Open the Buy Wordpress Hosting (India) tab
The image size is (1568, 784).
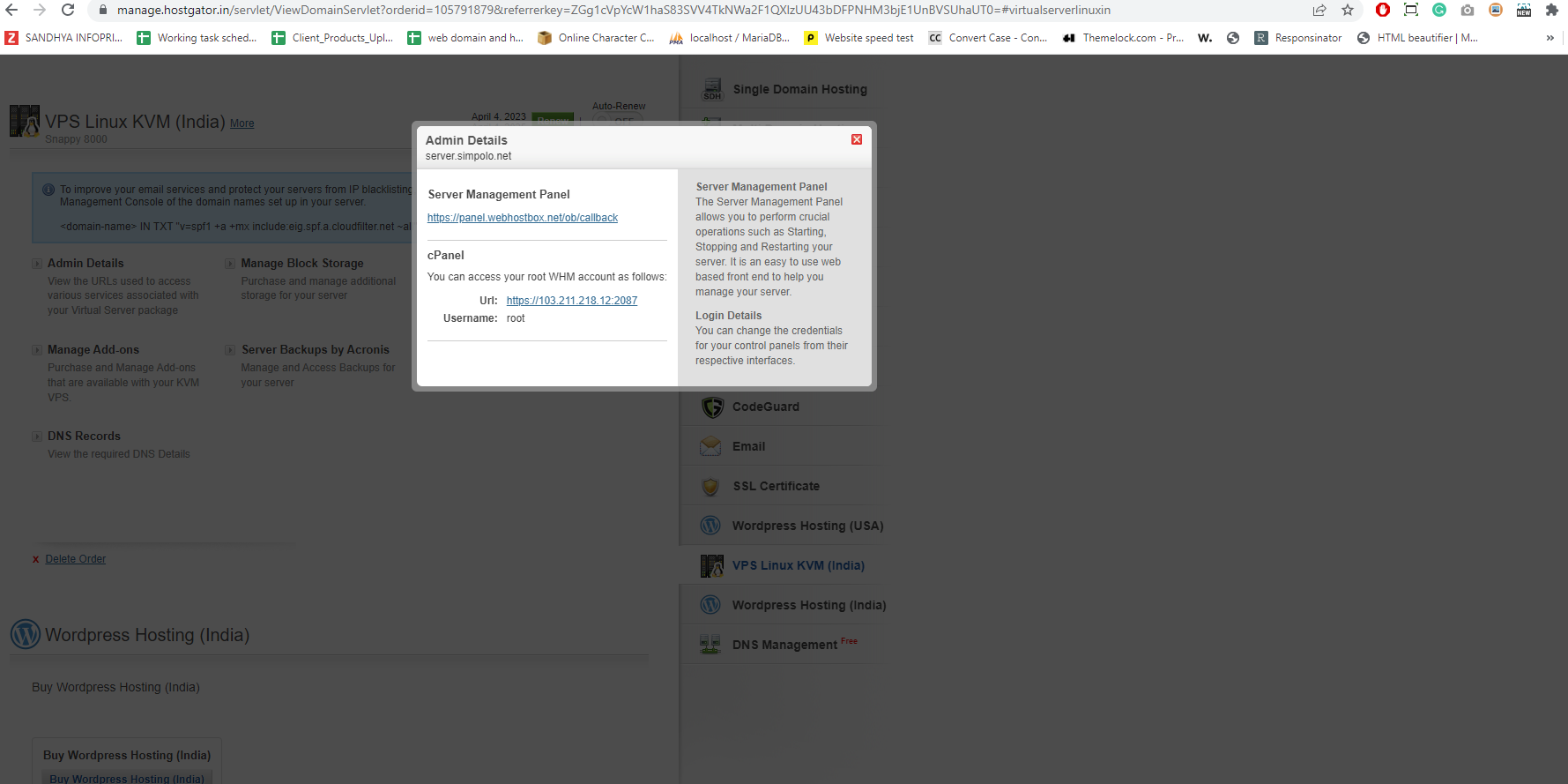(127, 756)
